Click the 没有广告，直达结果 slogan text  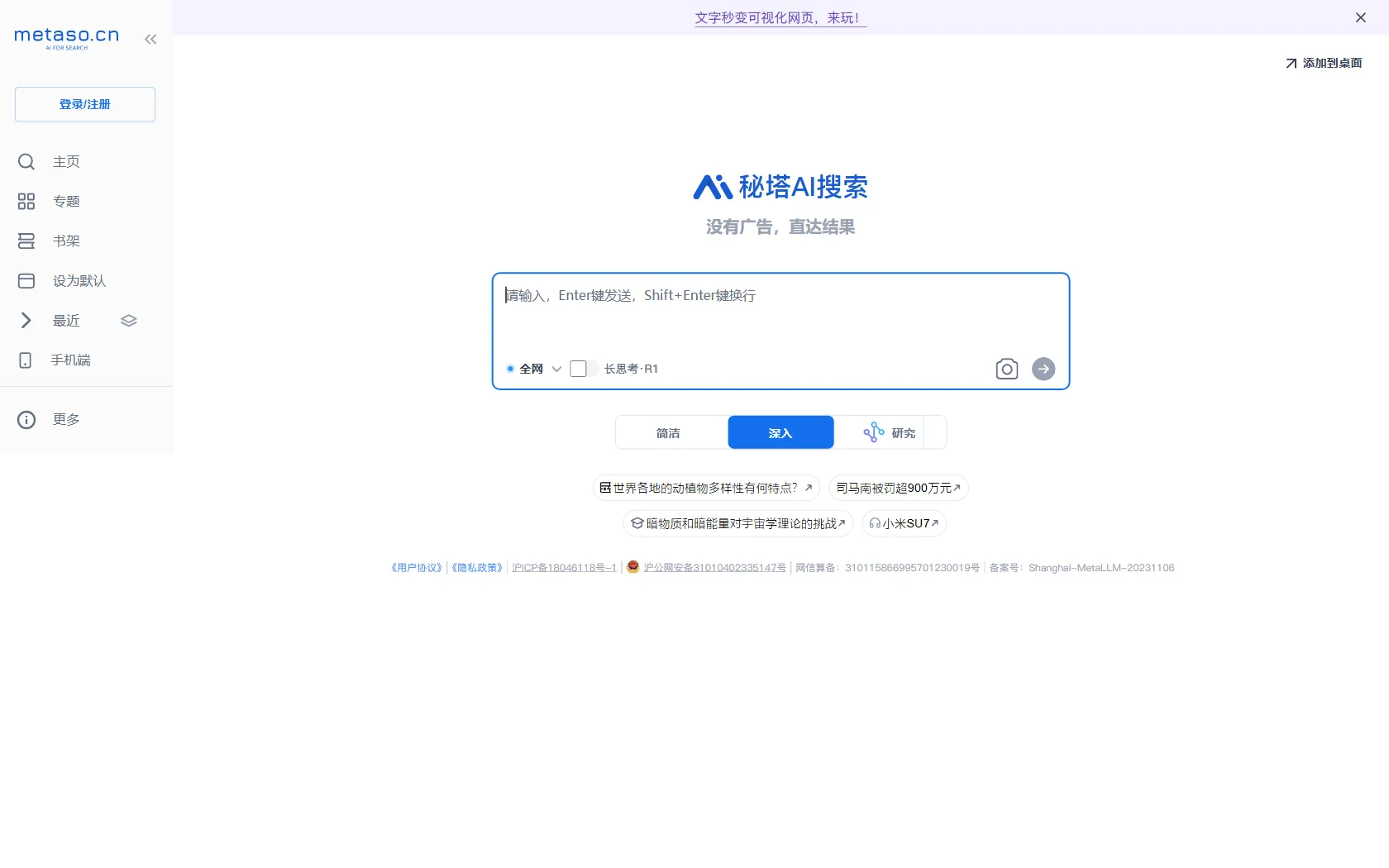click(x=780, y=227)
